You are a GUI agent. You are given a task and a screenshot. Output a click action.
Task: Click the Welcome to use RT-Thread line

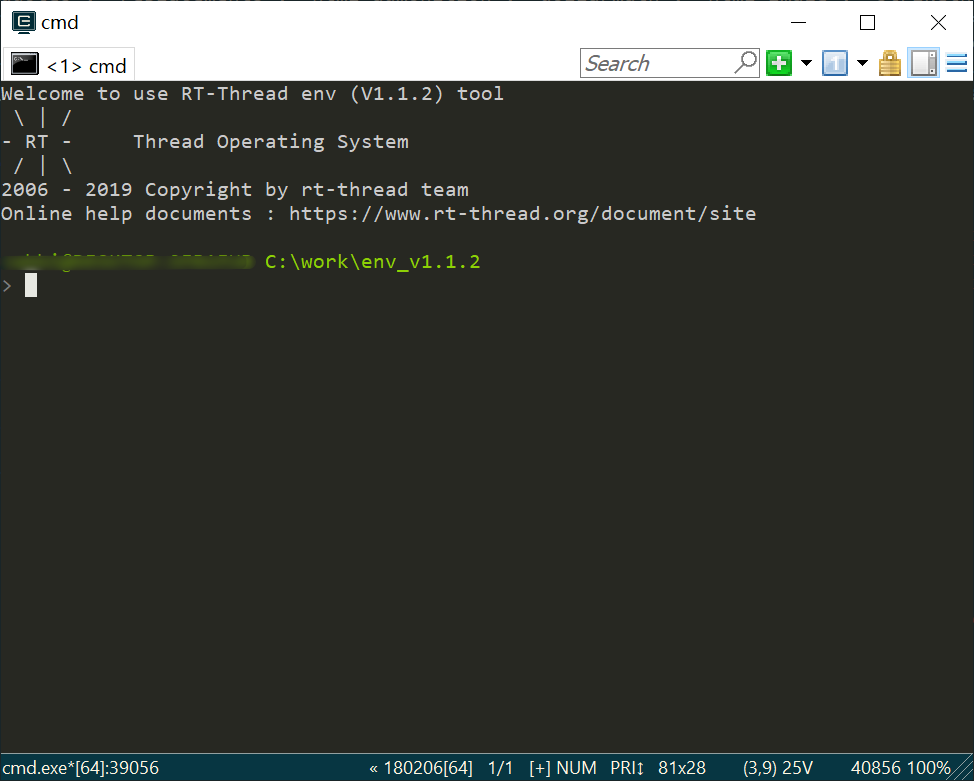click(252, 94)
